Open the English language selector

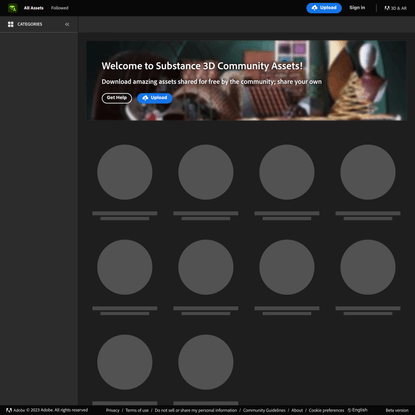tap(358, 410)
